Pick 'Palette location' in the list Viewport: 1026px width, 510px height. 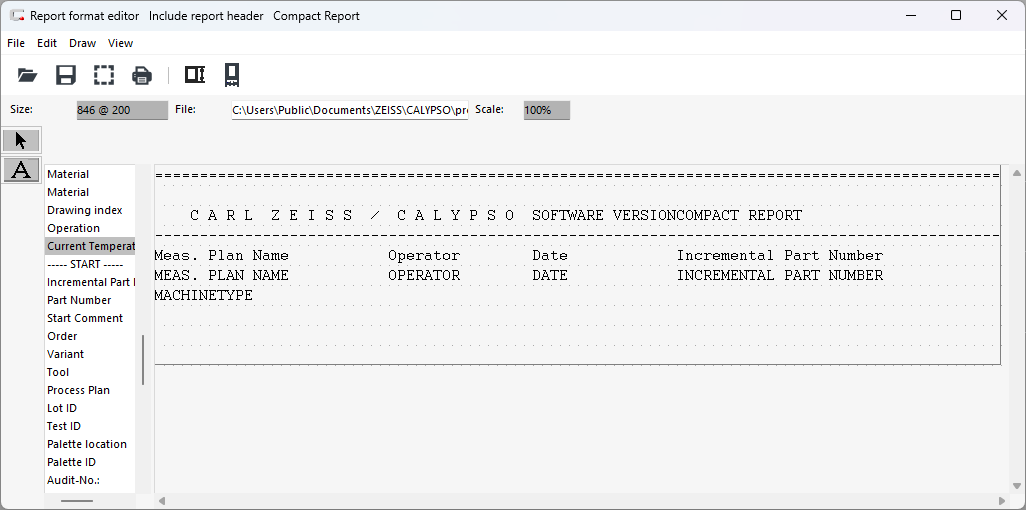pos(87,444)
